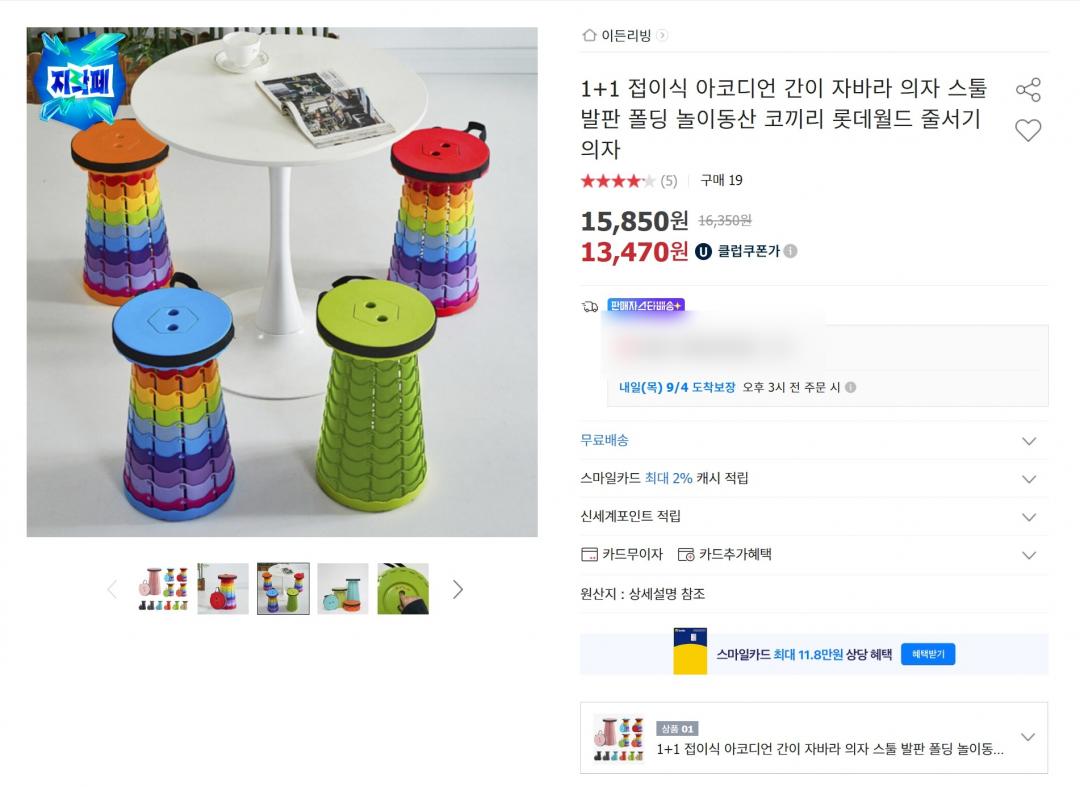Select the pink stool first thumbnail
Image resolution: width=1080 pixels, height=787 pixels.
pyautogui.click(x=163, y=589)
